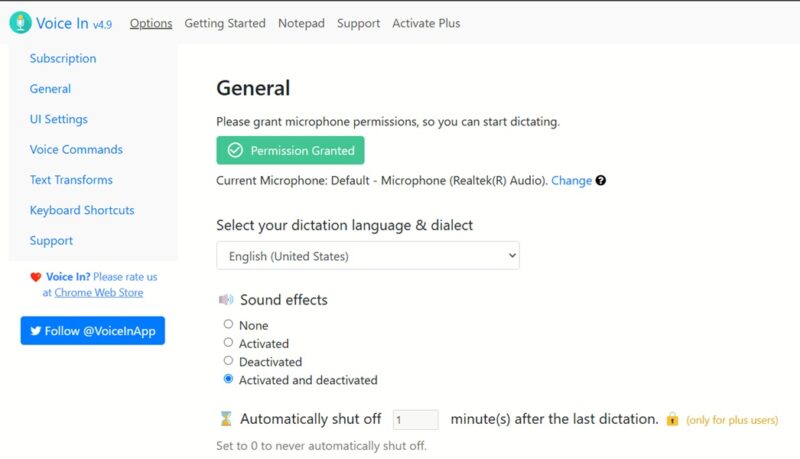Click the Voice In v4.9 brand title
The width and height of the screenshot is (800, 459).
point(73,23)
